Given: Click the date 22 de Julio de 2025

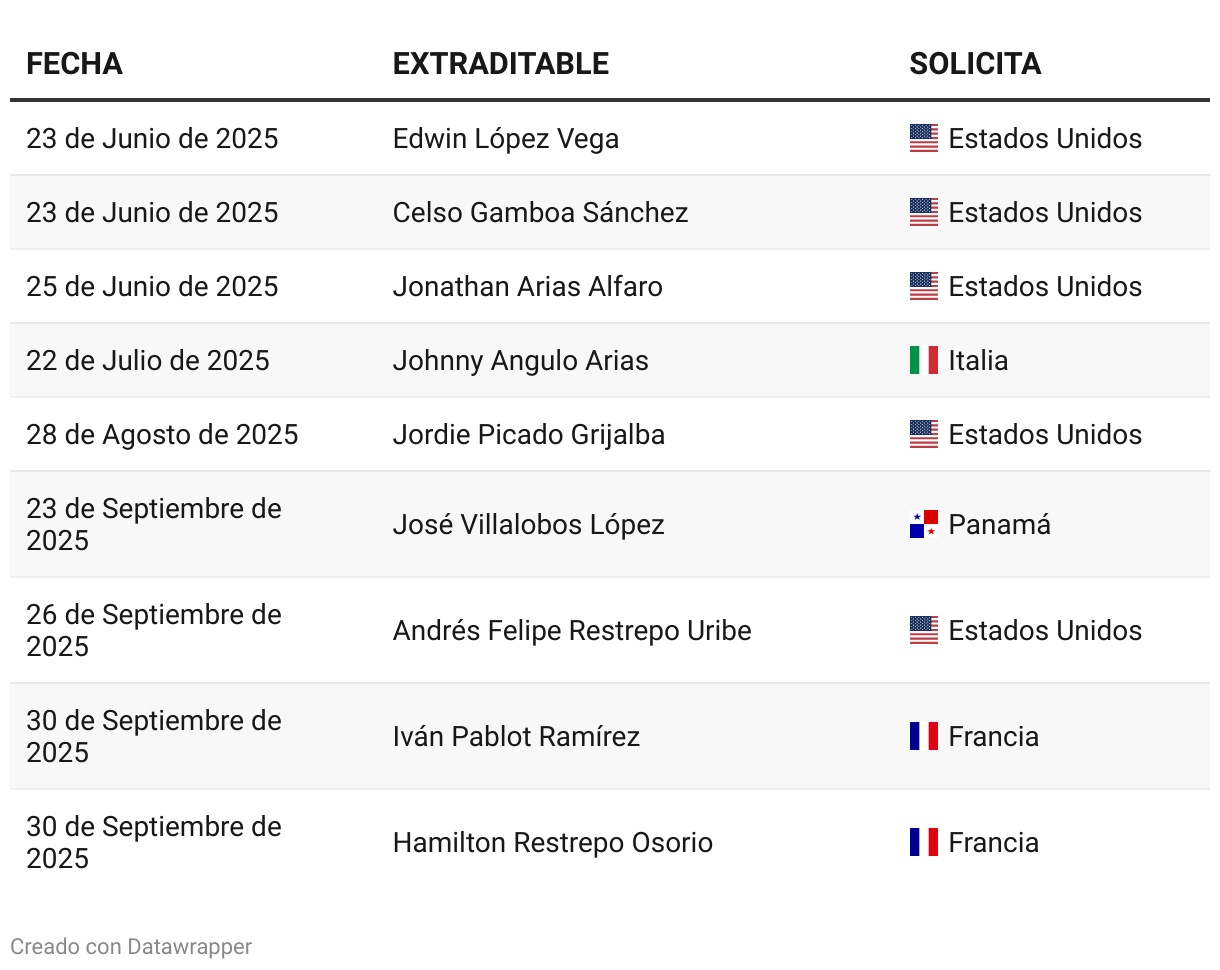Looking at the screenshot, I should tap(148, 360).
